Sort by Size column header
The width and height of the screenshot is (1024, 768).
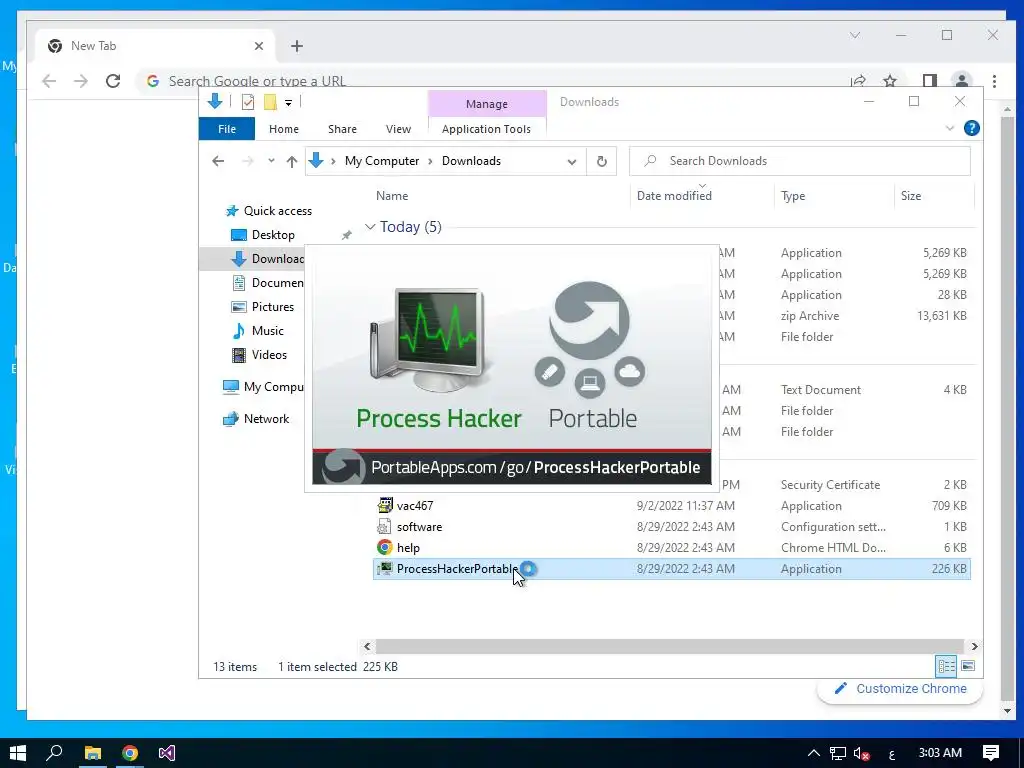(x=911, y=196)
